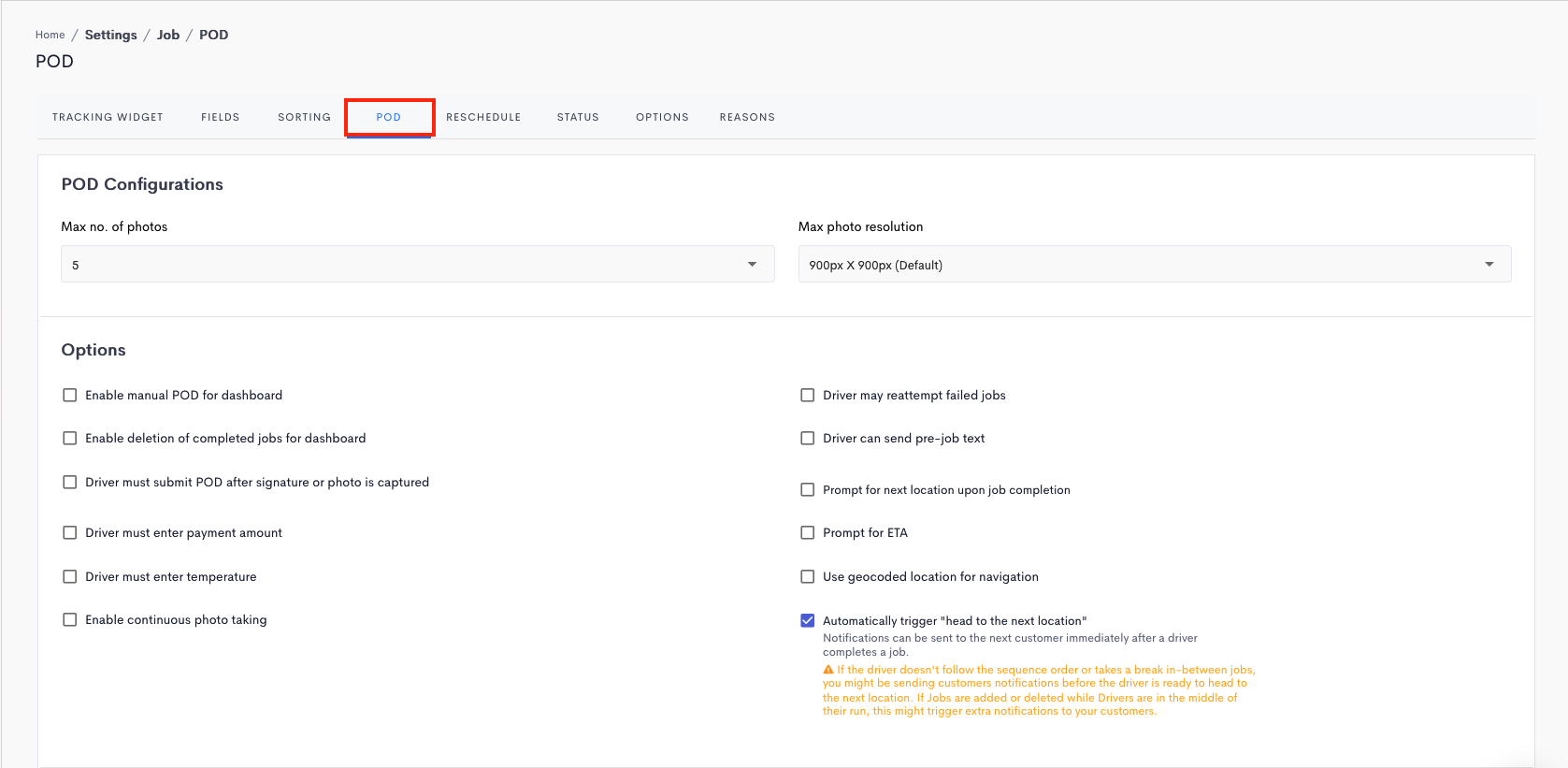Image resolution: width=1568 pixels, height=768 pixels.
Task: Tick Driver must enter payment amount
Action: click(x=70, y=532)
